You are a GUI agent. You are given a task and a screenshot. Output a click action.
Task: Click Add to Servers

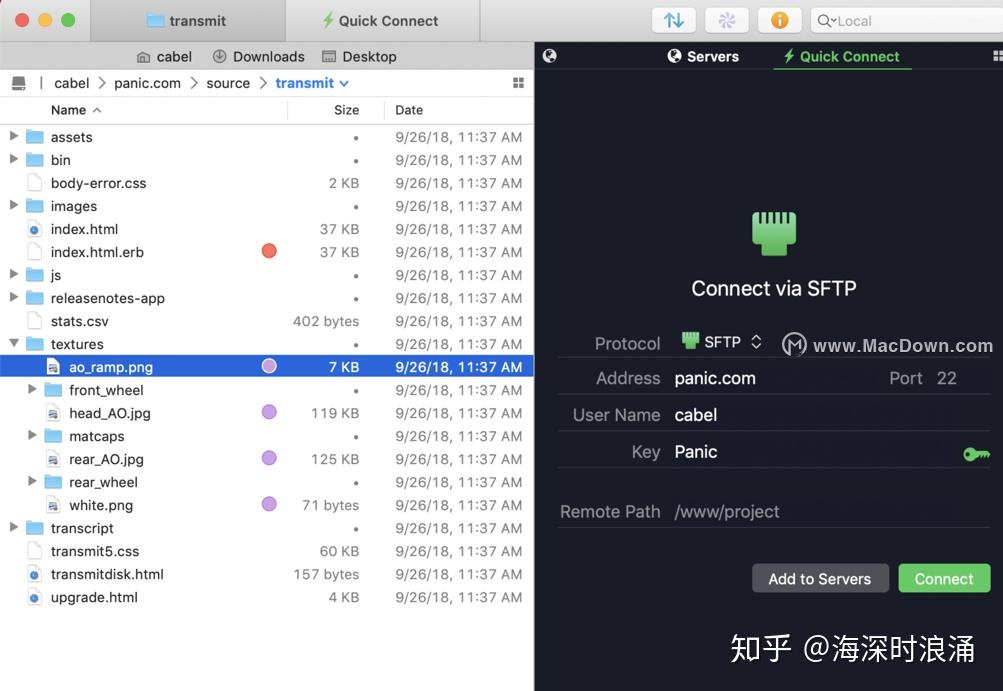(819, 578)
